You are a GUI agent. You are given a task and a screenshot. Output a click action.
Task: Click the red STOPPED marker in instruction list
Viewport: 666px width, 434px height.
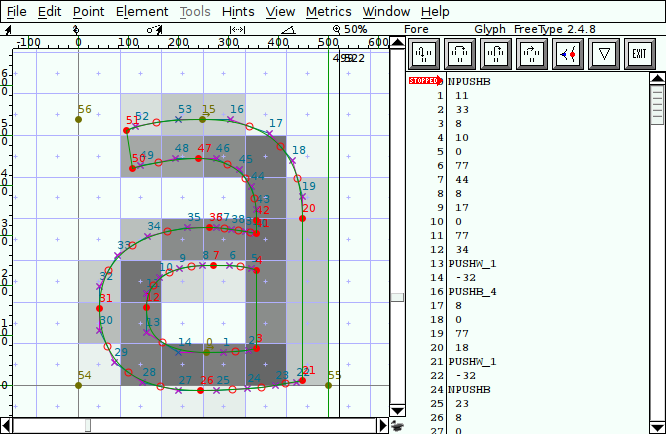(424, 81)
